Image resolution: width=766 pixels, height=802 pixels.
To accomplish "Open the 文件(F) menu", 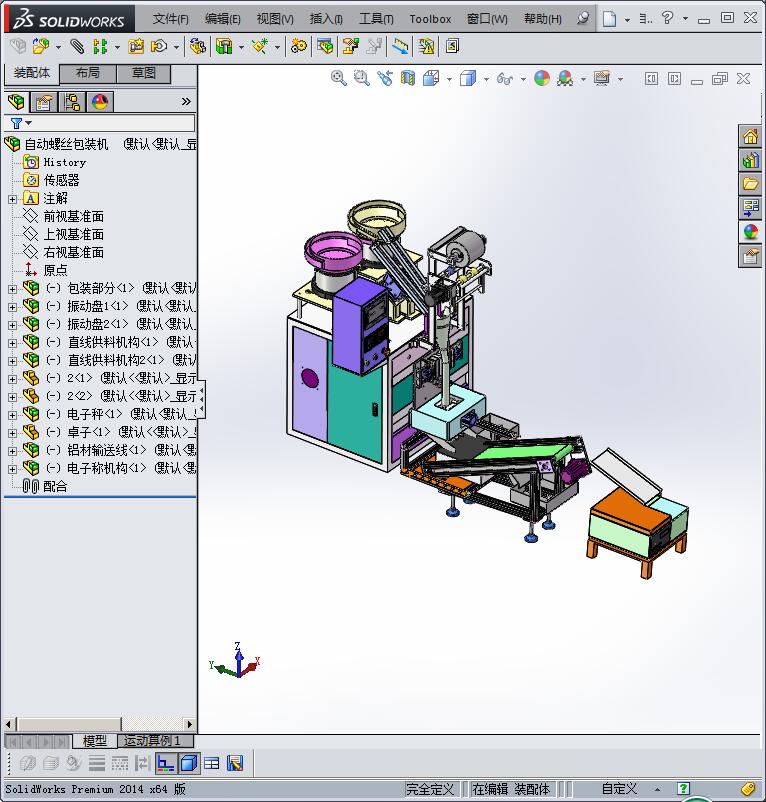I will (x=171, y=19).
